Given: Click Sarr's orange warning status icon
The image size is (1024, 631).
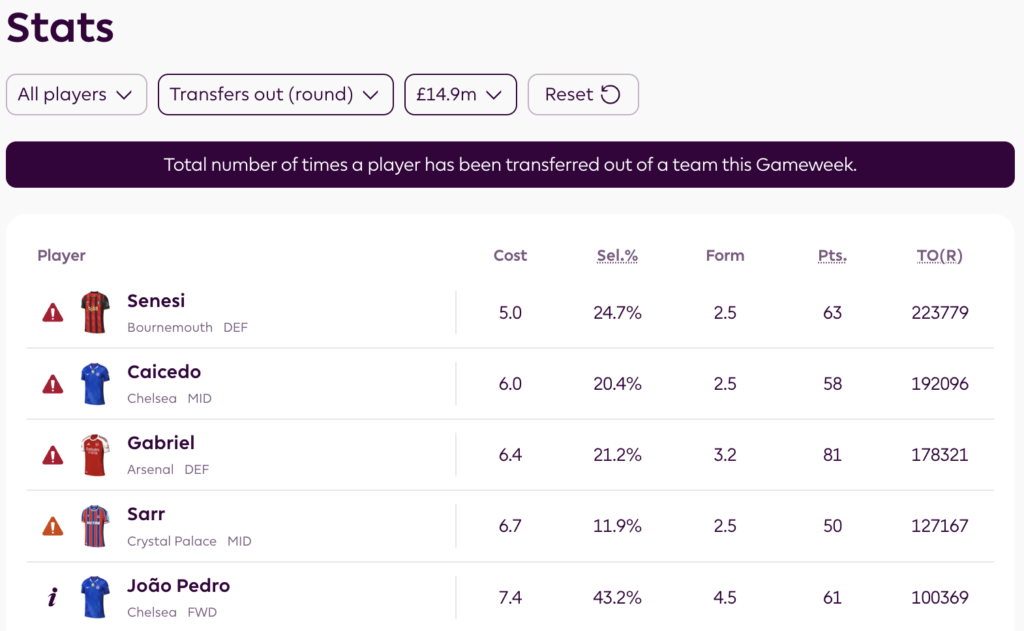Looking at the screenshot, I should point(53,526).
